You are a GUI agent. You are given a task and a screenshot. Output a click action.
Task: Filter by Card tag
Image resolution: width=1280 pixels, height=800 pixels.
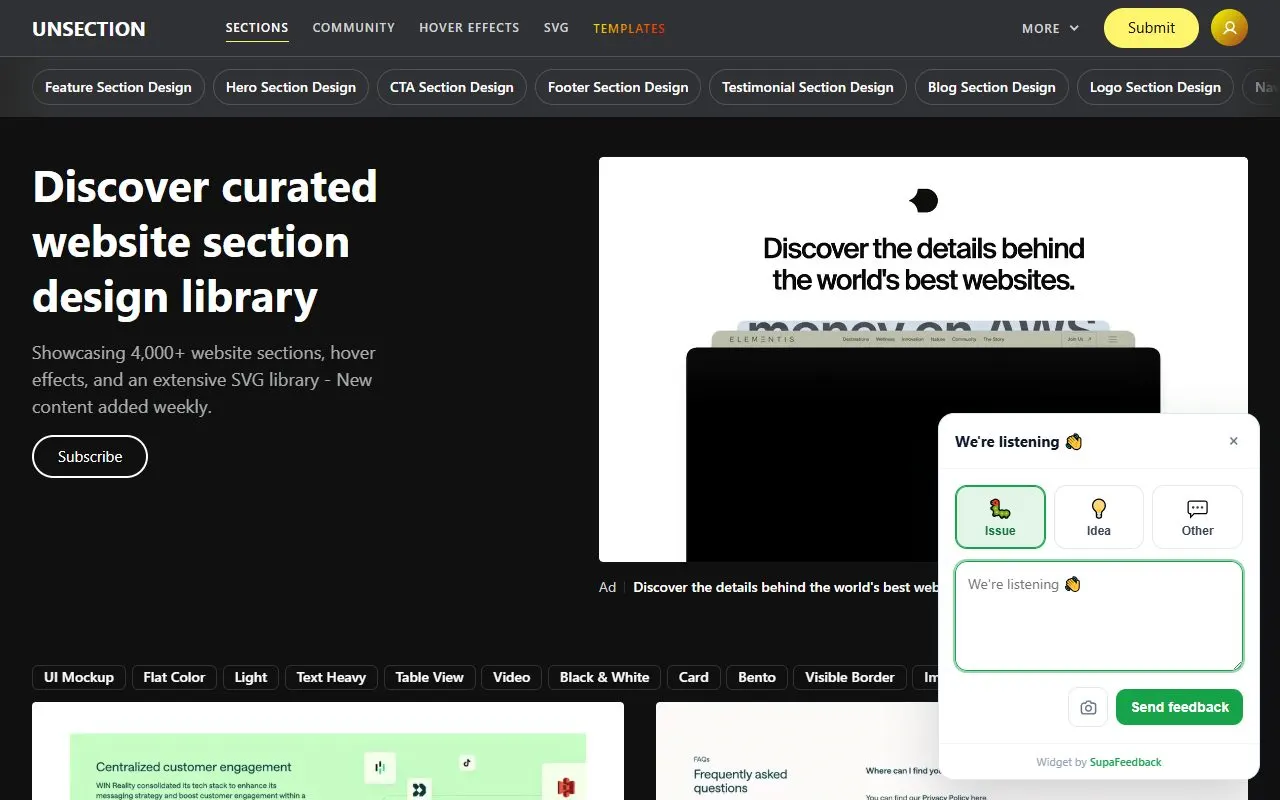click(x=694, y=677)
